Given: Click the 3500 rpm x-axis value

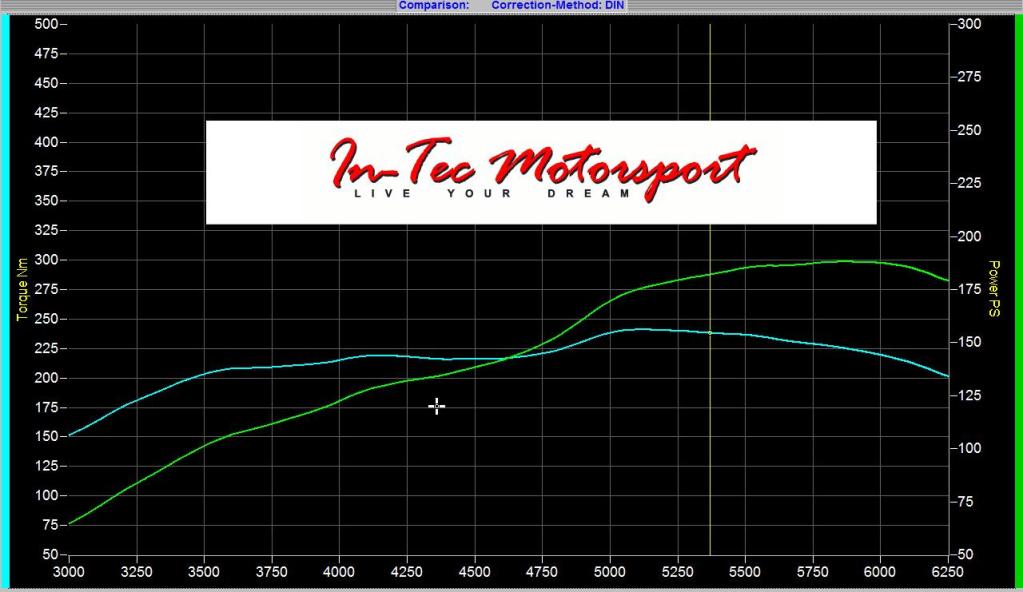Looking at the screenshot, I should pyautogui.click(x=204, y=572).
